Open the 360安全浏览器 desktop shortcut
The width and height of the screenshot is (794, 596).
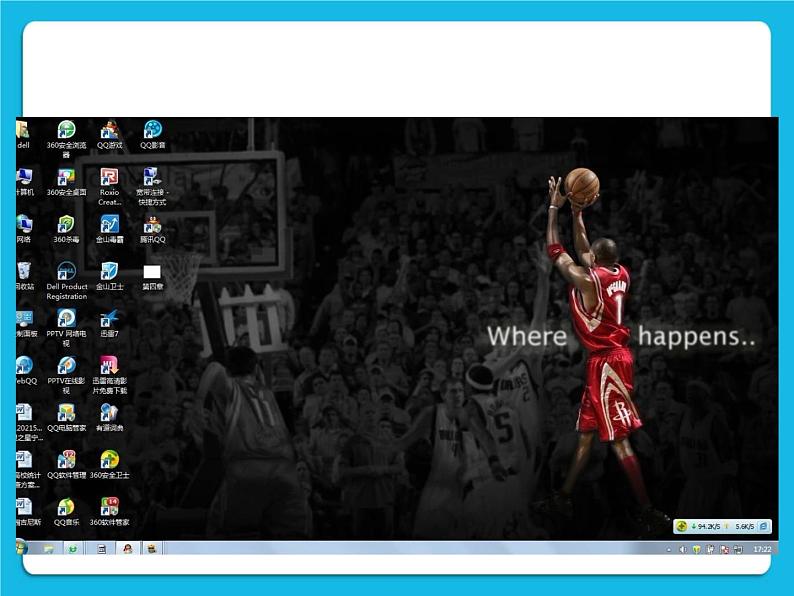click(x=66, y=131)
